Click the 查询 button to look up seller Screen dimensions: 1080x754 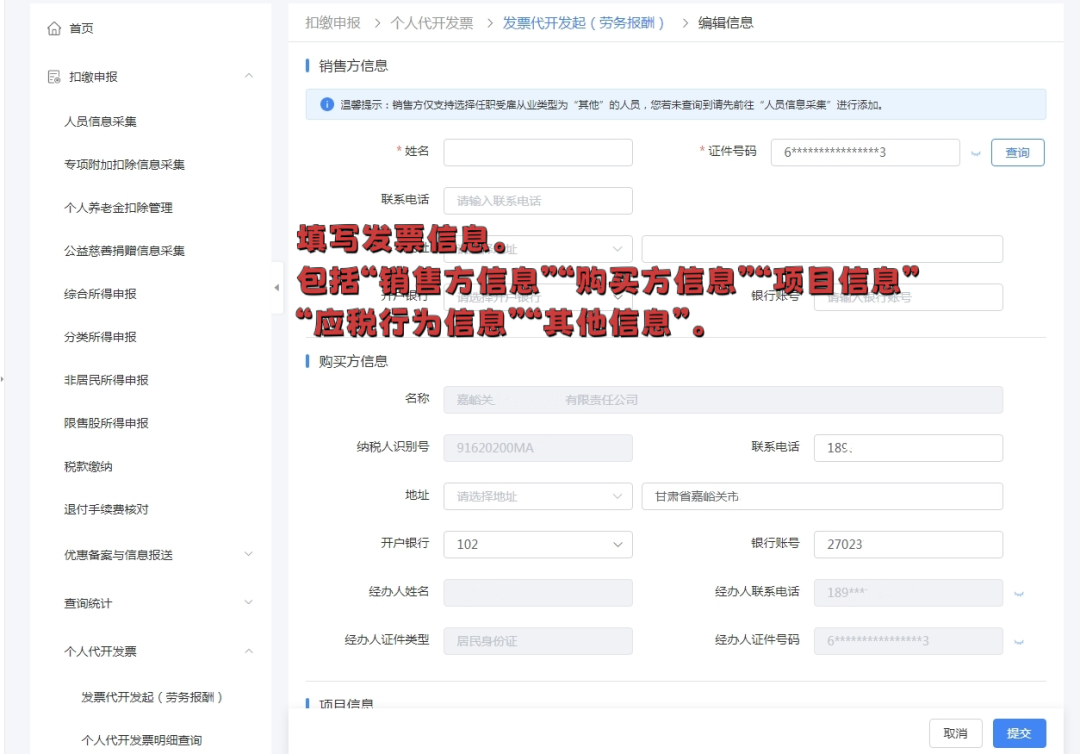1017,152
